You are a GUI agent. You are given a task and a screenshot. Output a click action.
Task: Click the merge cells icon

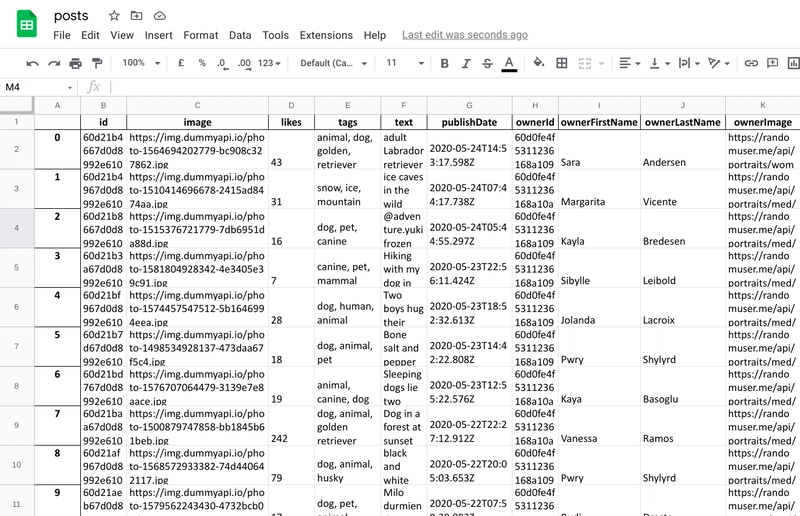click(585, 63)
